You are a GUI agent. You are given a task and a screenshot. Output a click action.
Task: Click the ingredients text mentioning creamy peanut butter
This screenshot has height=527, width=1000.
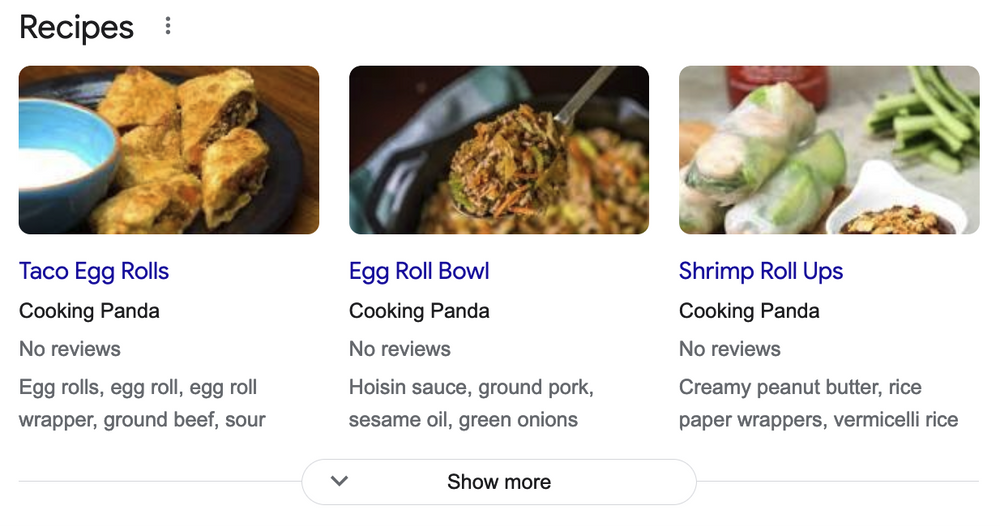(x=817, y=404)
